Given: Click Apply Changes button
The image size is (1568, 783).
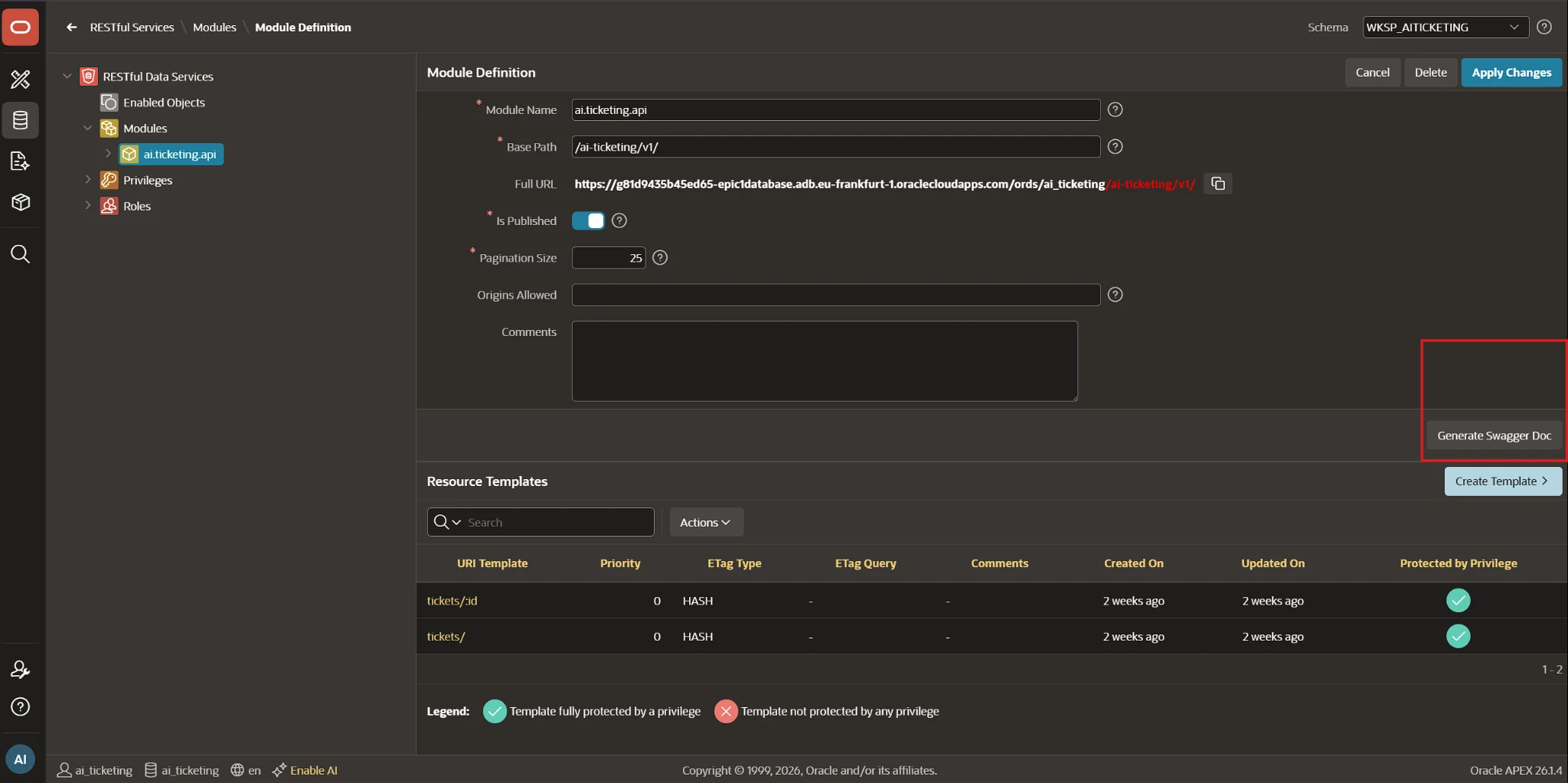Looking at the screenshot, I should tap(1511, 73).
